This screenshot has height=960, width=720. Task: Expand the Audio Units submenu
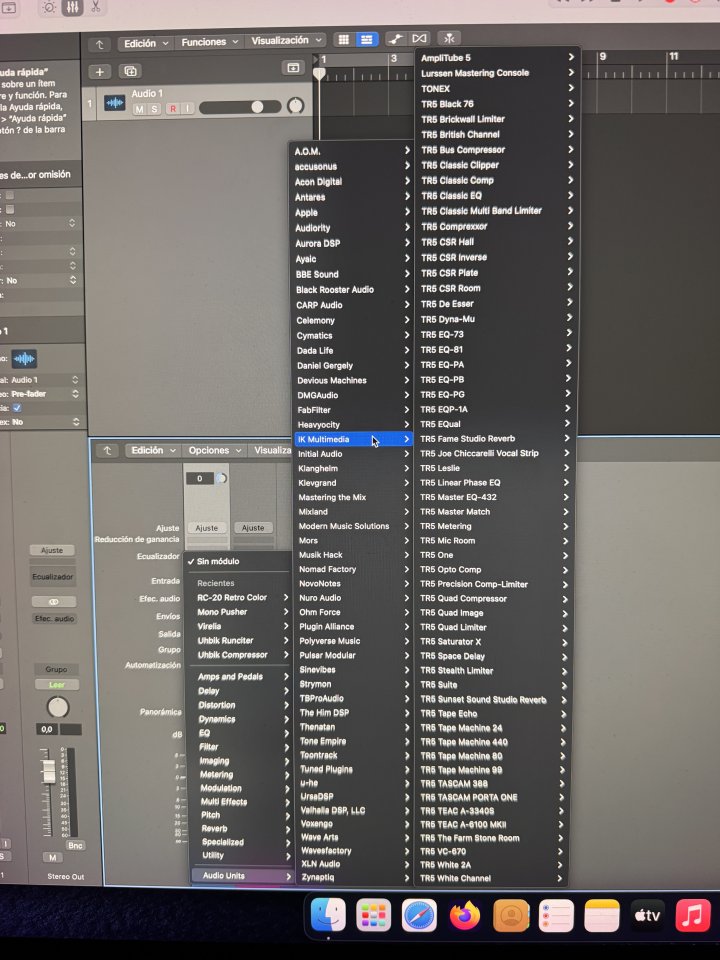(x=242, y=876)
